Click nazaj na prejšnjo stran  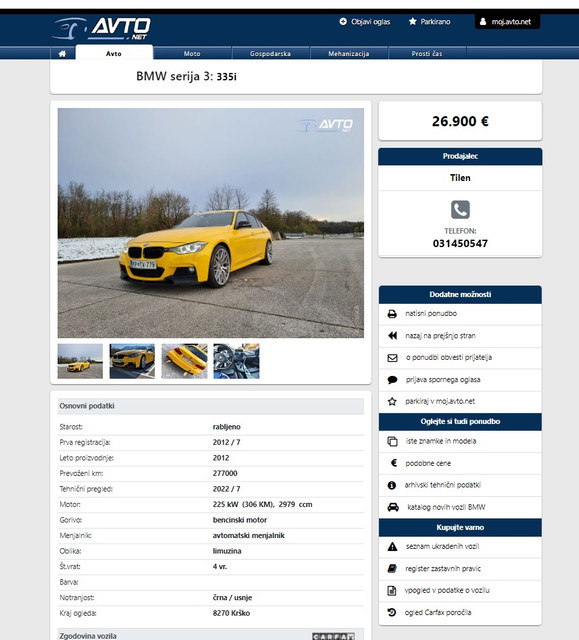click(x=440, y=336)
